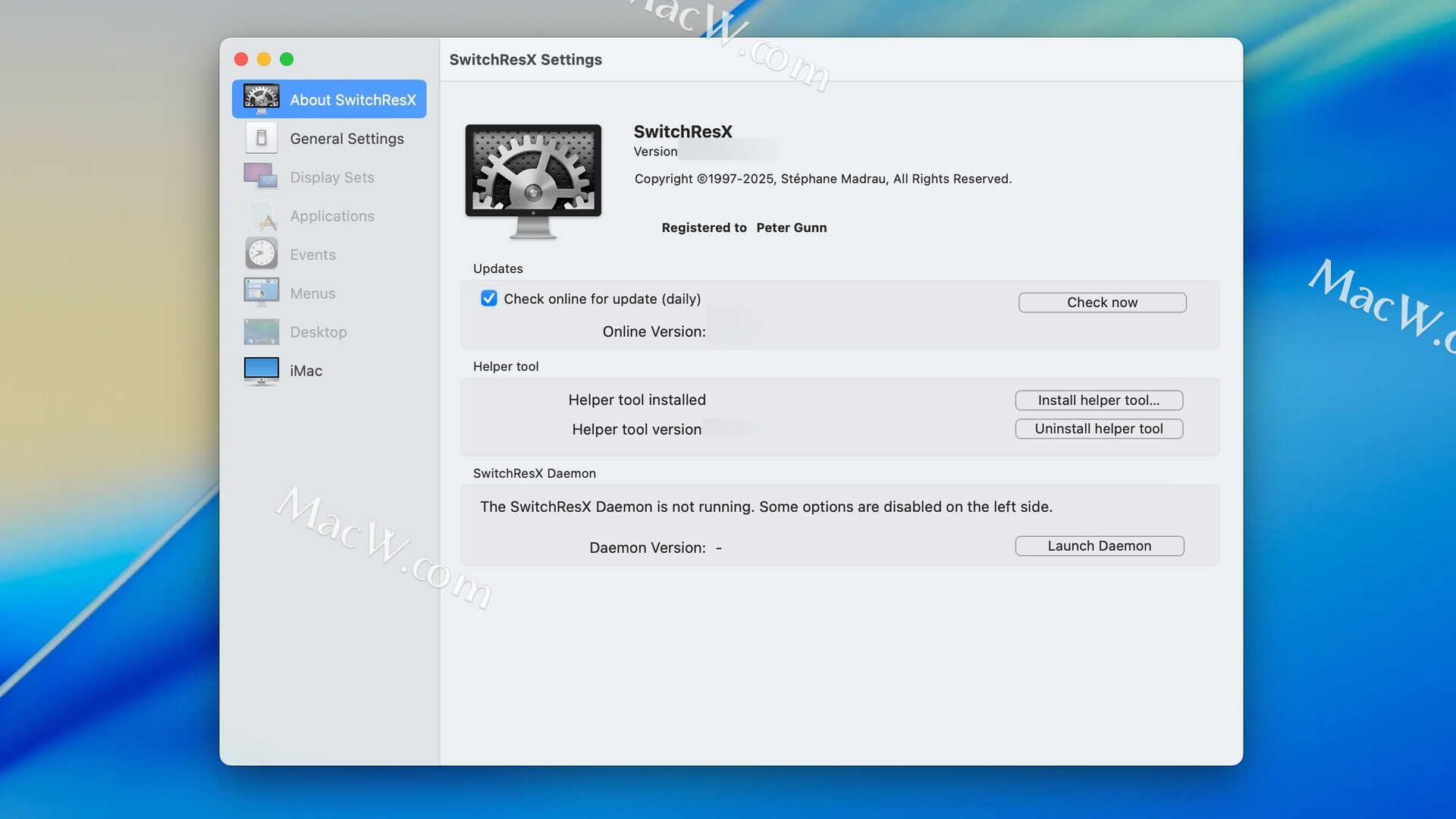Click the Desktop sidebar icon
Screen dimensions: 1456x819
(261, 331)
